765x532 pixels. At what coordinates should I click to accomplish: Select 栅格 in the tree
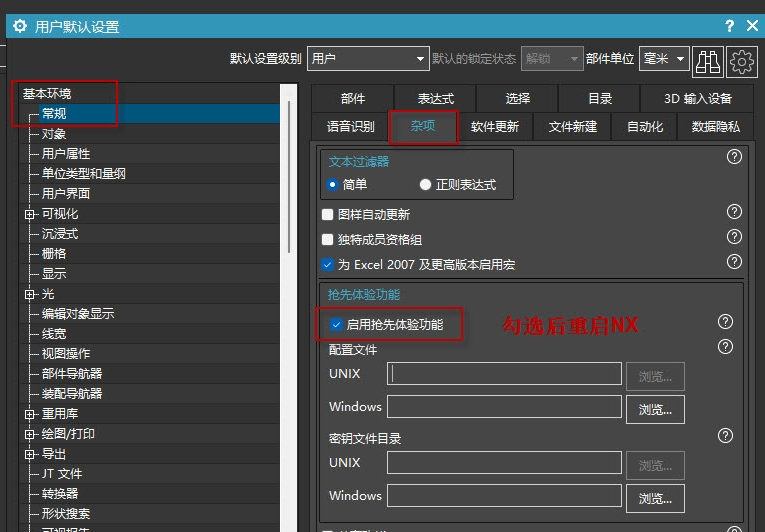[54, 254]
